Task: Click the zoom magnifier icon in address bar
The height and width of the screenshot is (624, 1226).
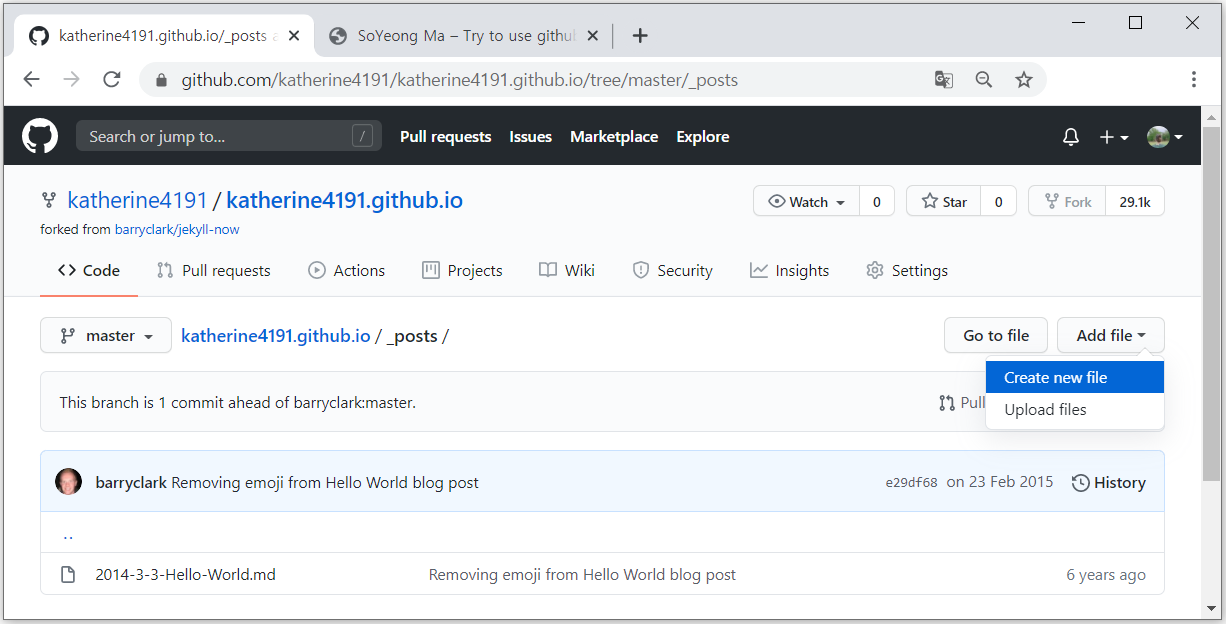Action: tap(984, 80)
